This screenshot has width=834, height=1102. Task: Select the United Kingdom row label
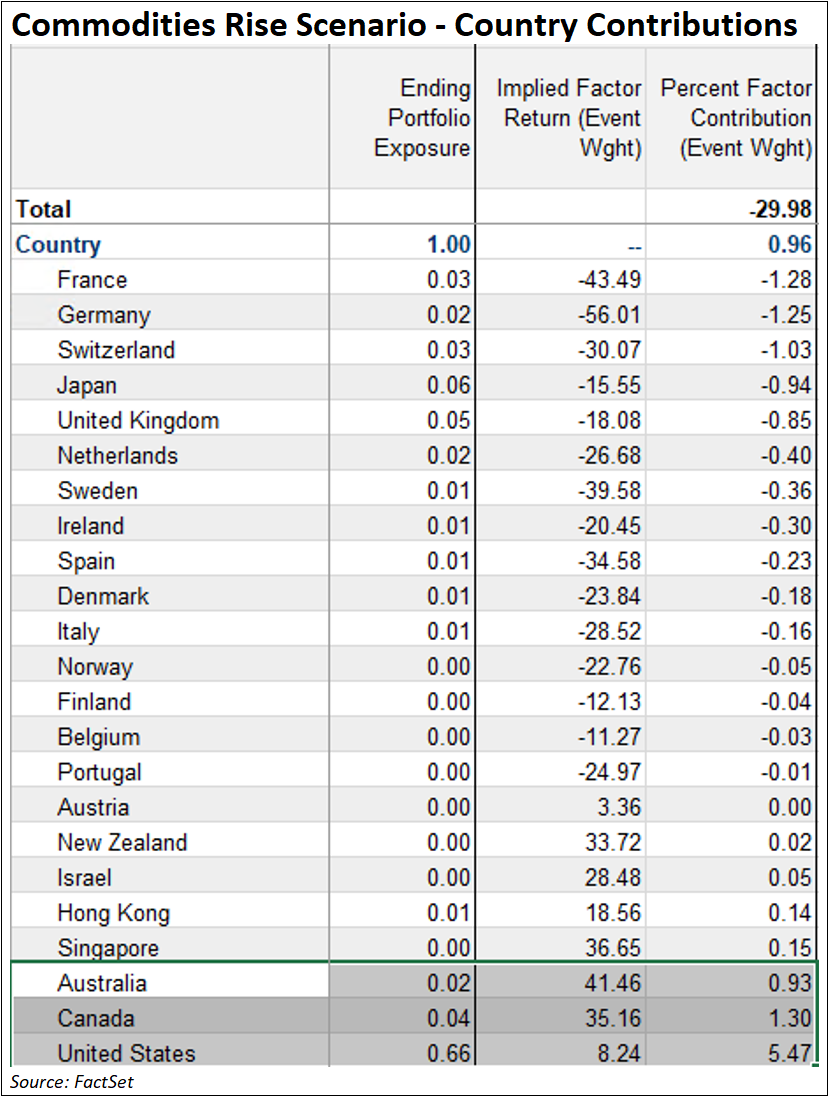(138, 421)
